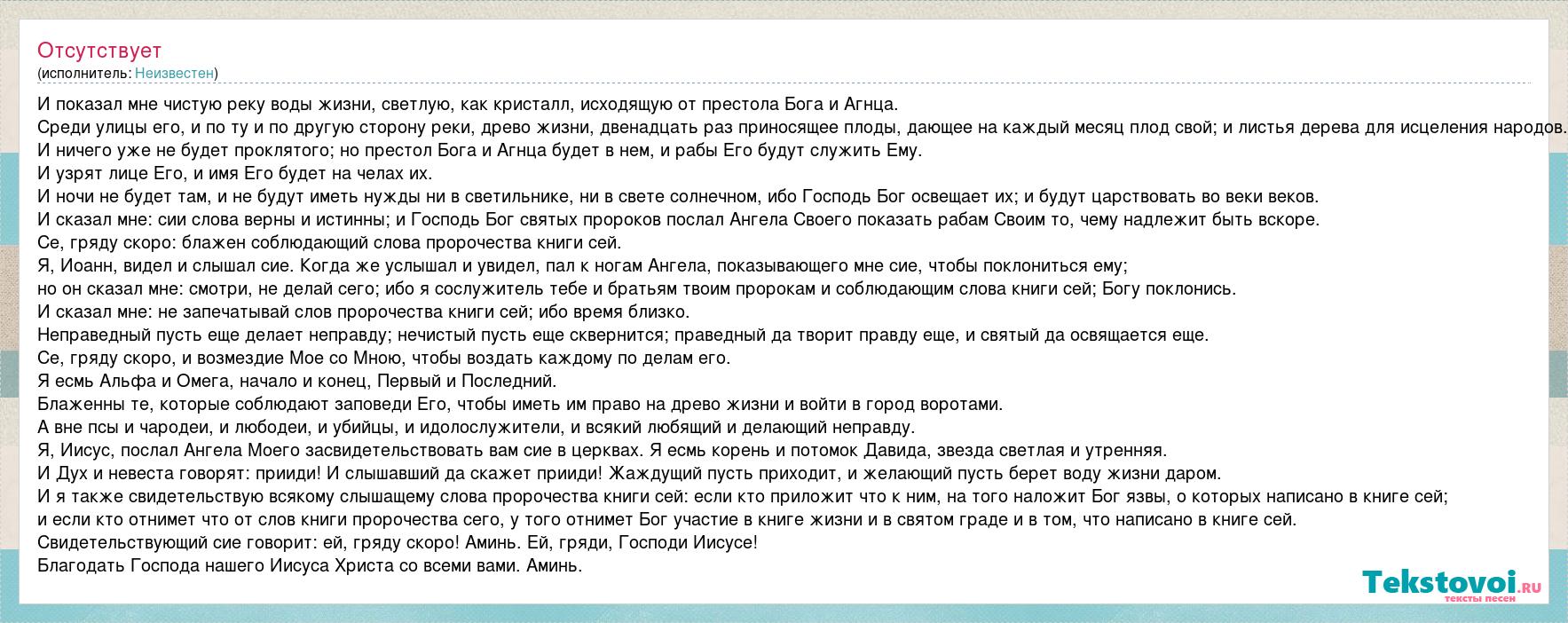Click the line starting 'Среди улицы его'
Viewport: 1568px width, 623px height.
pyautogui.click(x=802, y=127)
